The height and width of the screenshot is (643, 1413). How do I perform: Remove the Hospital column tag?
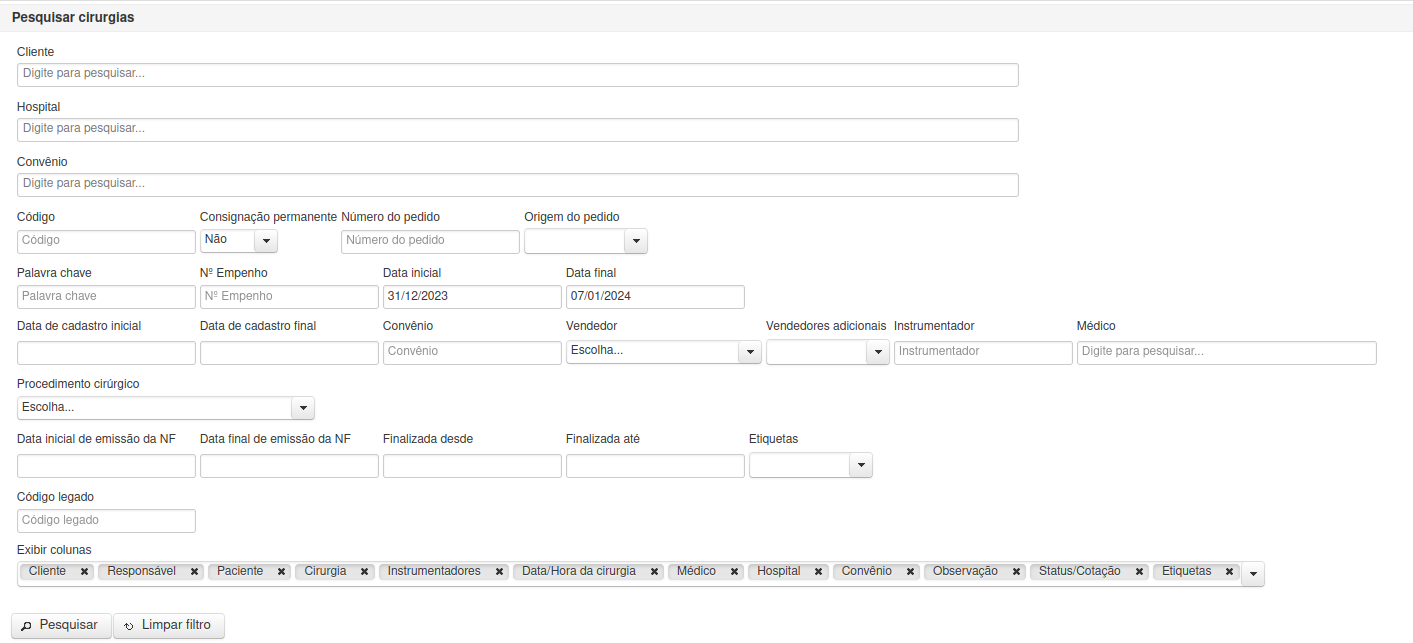tap(819, 572)
